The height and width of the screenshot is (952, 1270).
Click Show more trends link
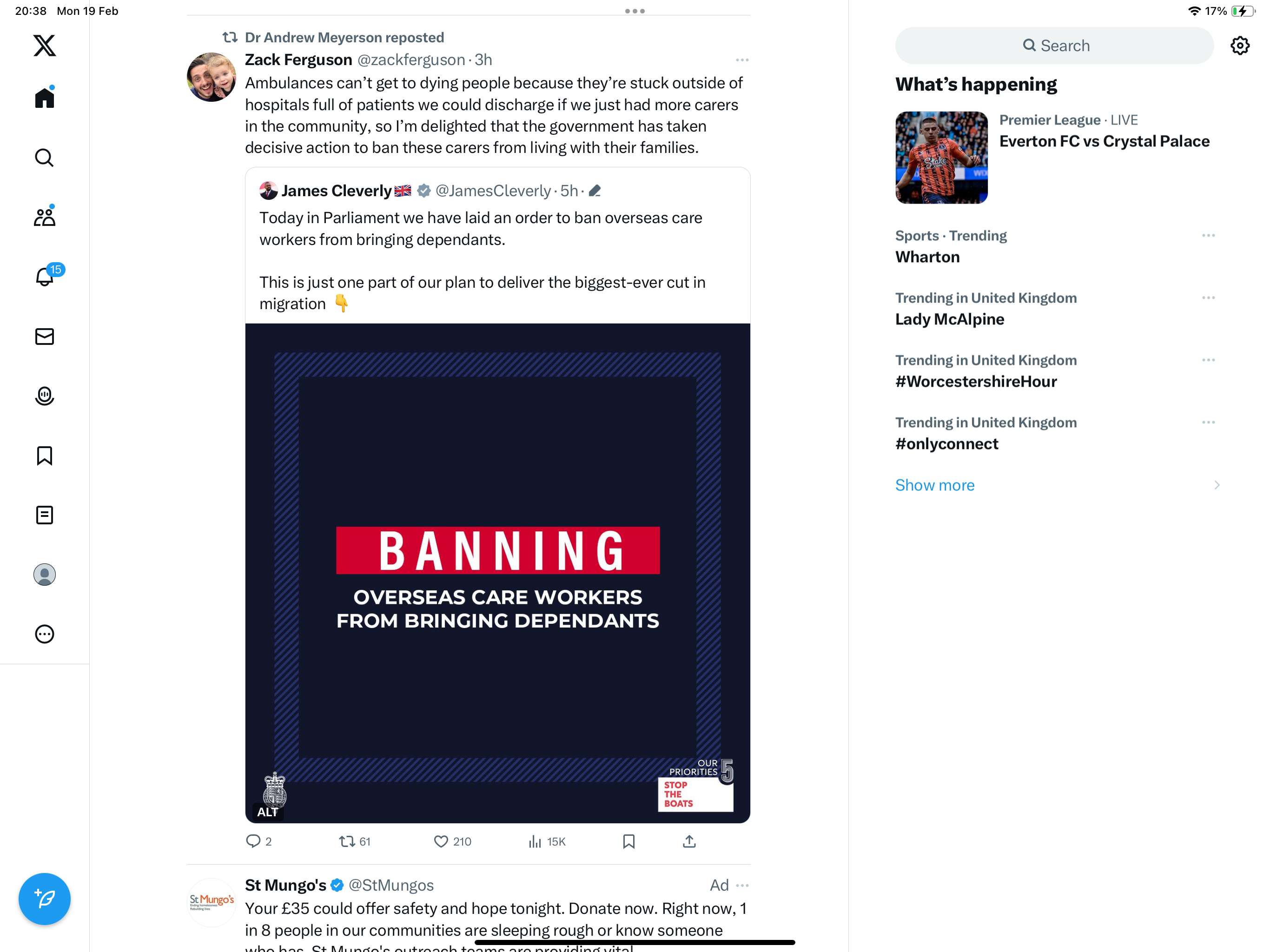(x=935, y=485)
